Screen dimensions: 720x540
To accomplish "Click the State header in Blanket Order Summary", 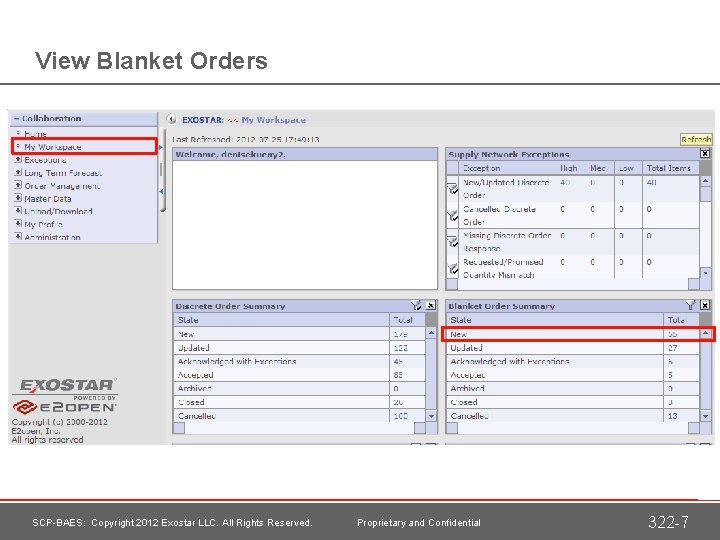I will pos(555,320).
